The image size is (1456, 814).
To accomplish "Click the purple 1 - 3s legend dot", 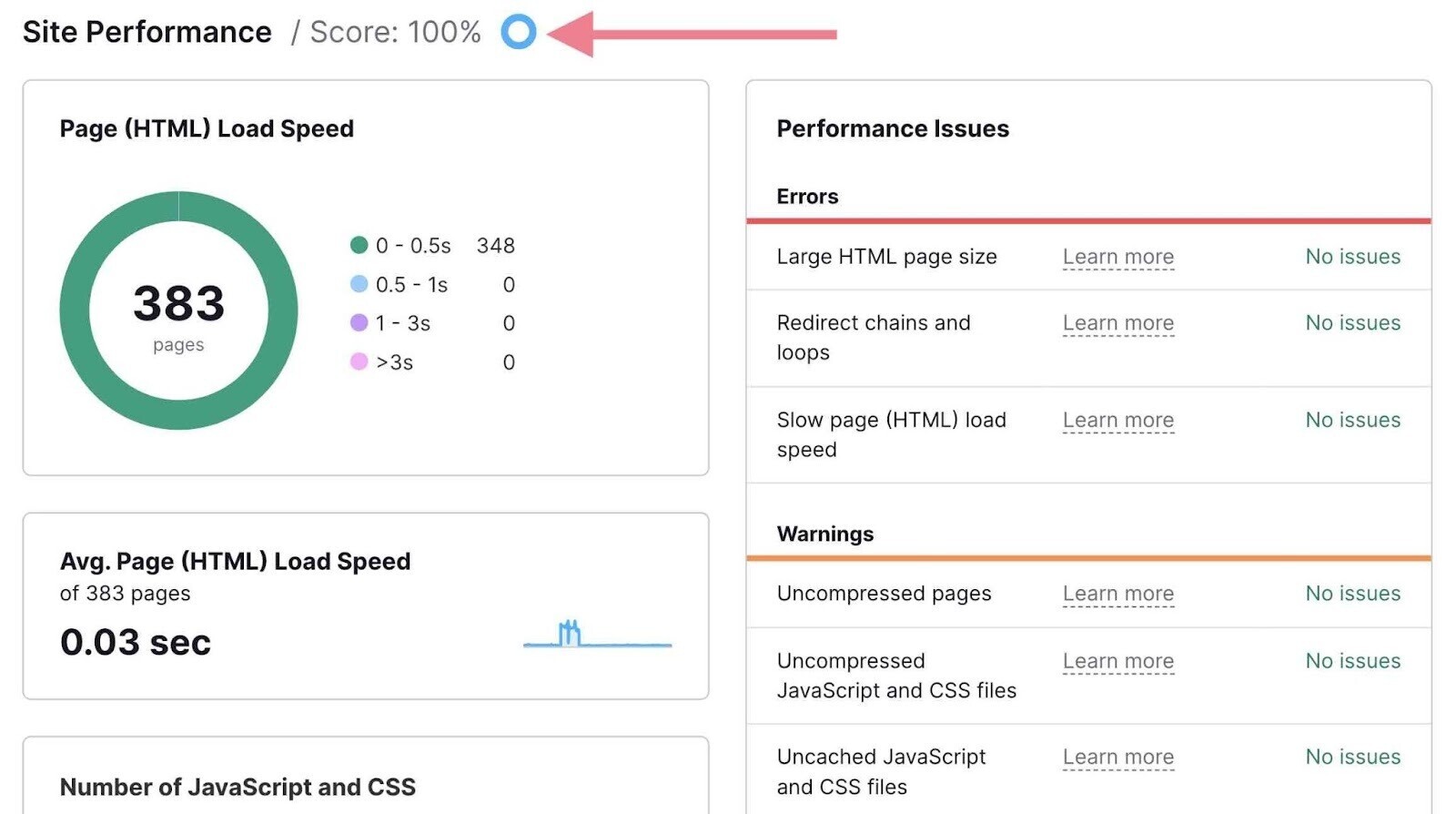I will tap(359, 323).
